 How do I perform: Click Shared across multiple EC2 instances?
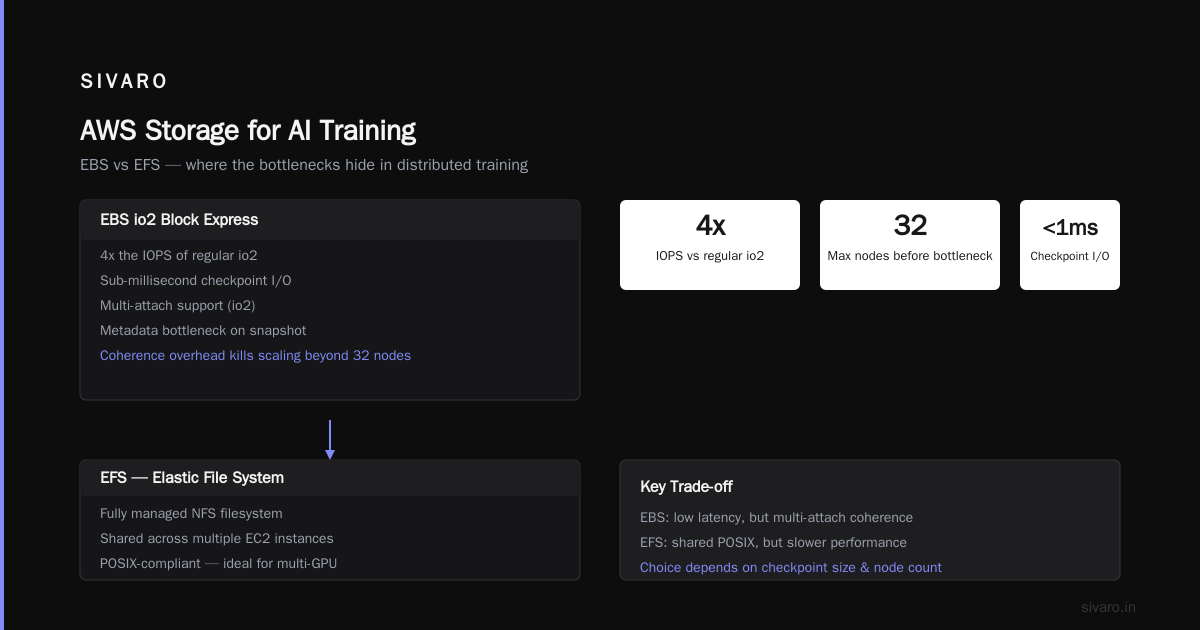point(217,538)
